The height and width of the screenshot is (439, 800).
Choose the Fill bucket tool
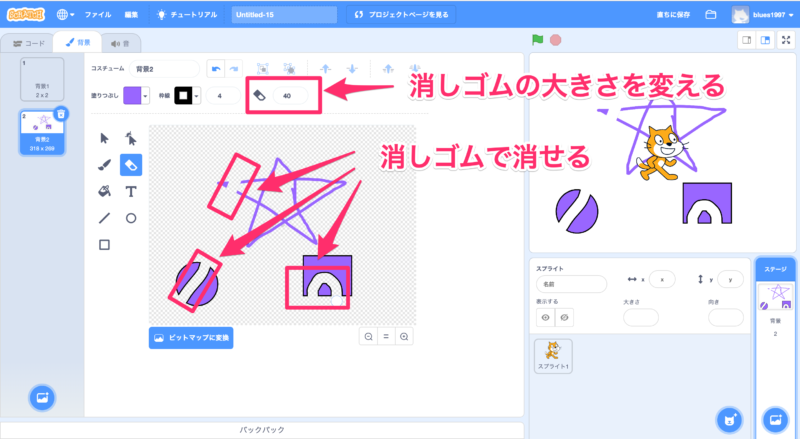tap(105, 191)
